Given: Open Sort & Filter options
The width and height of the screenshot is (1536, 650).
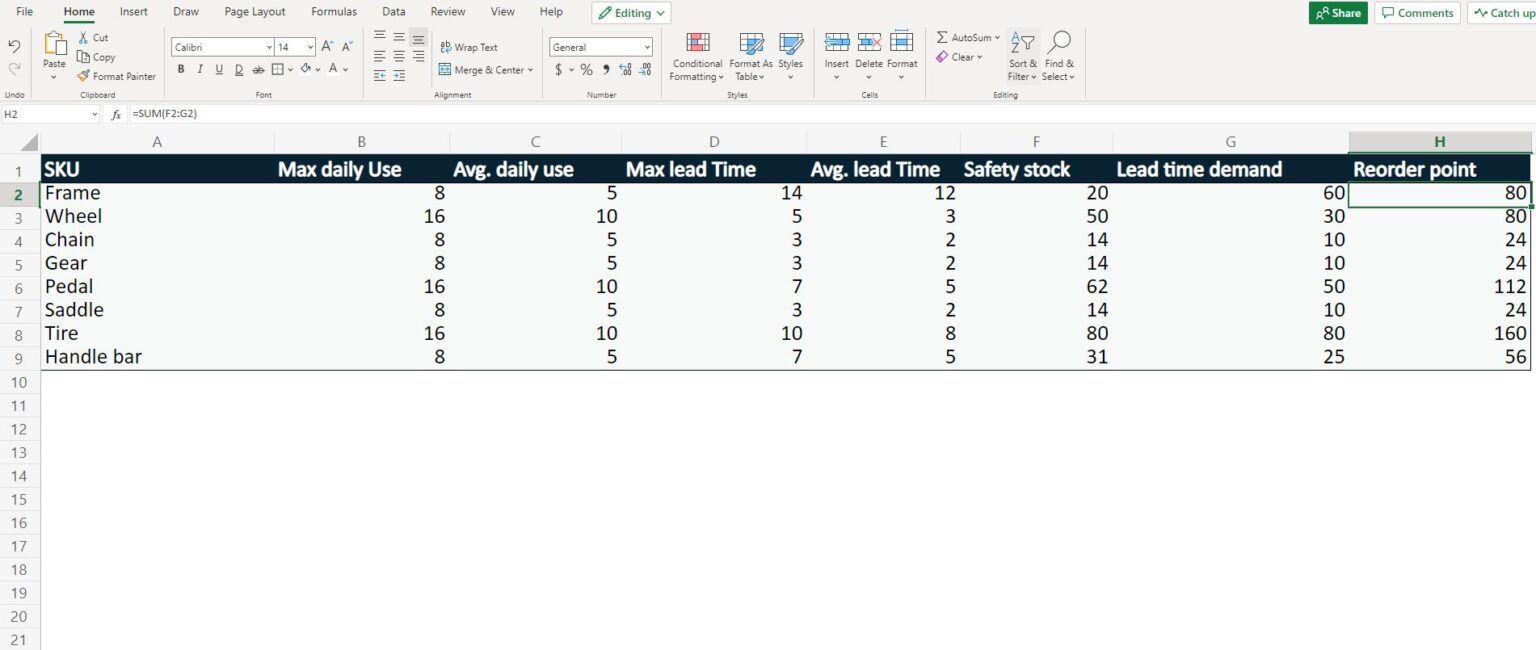Looking at the screenshot, I should click(x=1021, y=57).
